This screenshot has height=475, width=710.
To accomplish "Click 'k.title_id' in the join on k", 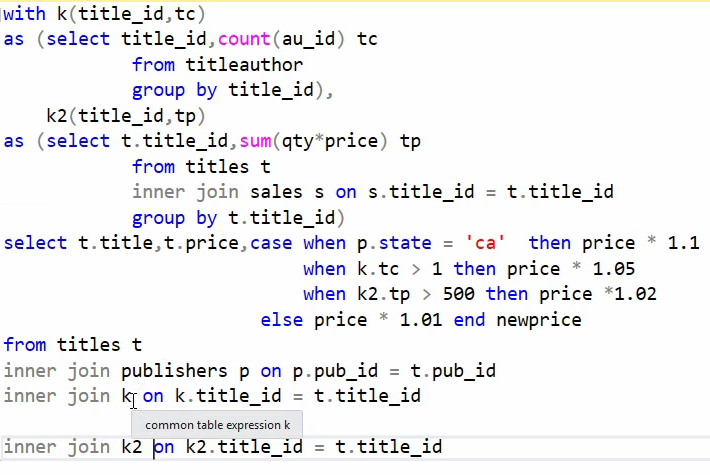I will click(228, 396).
